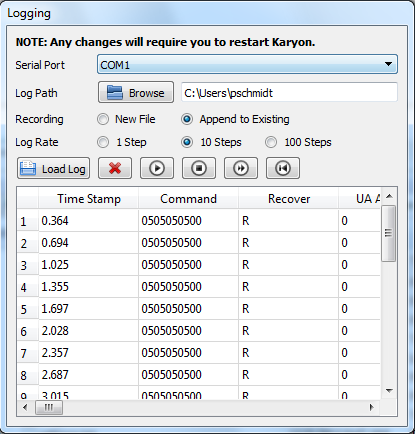Select row header 7 in the log table

(28, 353)
